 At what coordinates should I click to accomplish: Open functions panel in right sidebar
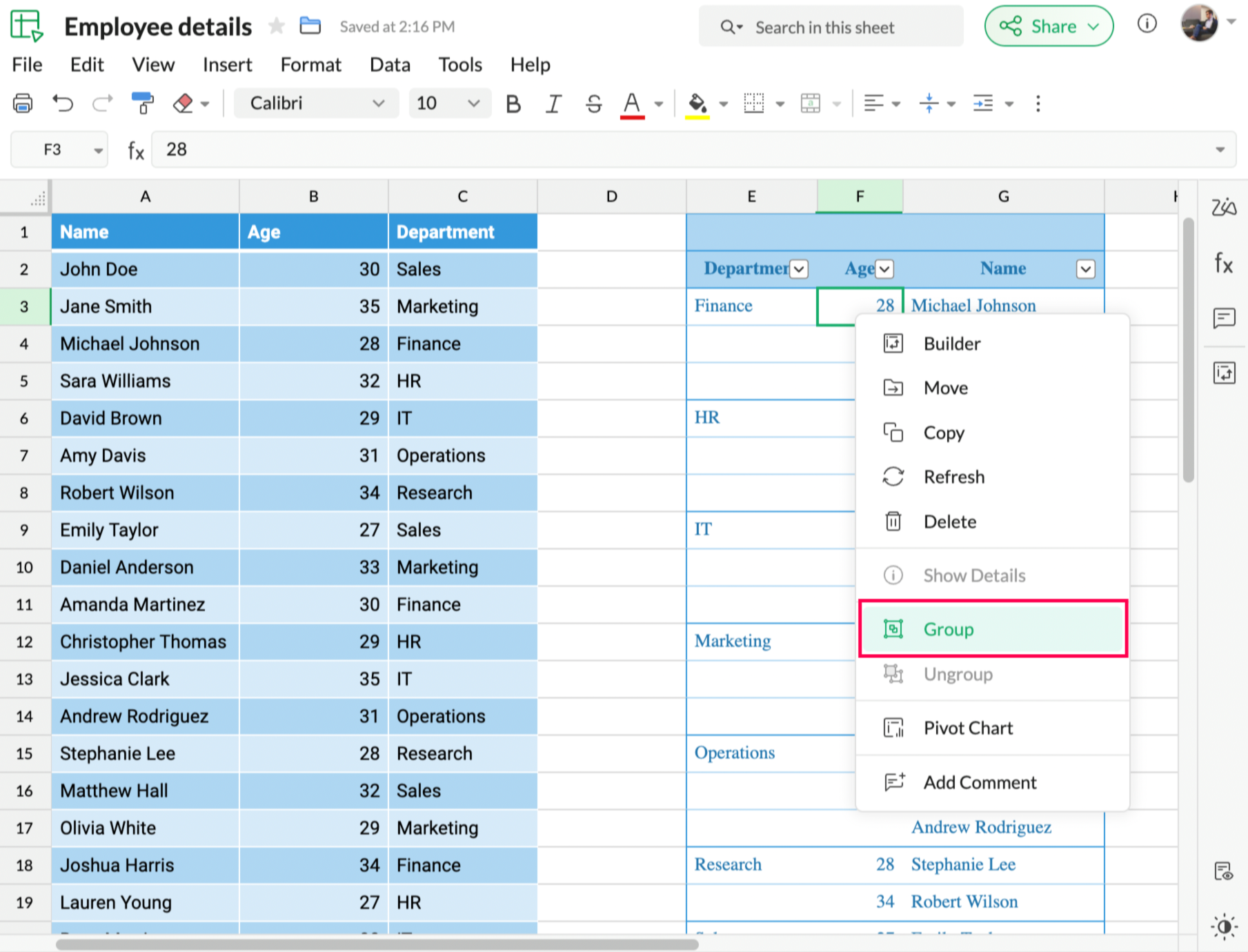point(1224,263)
